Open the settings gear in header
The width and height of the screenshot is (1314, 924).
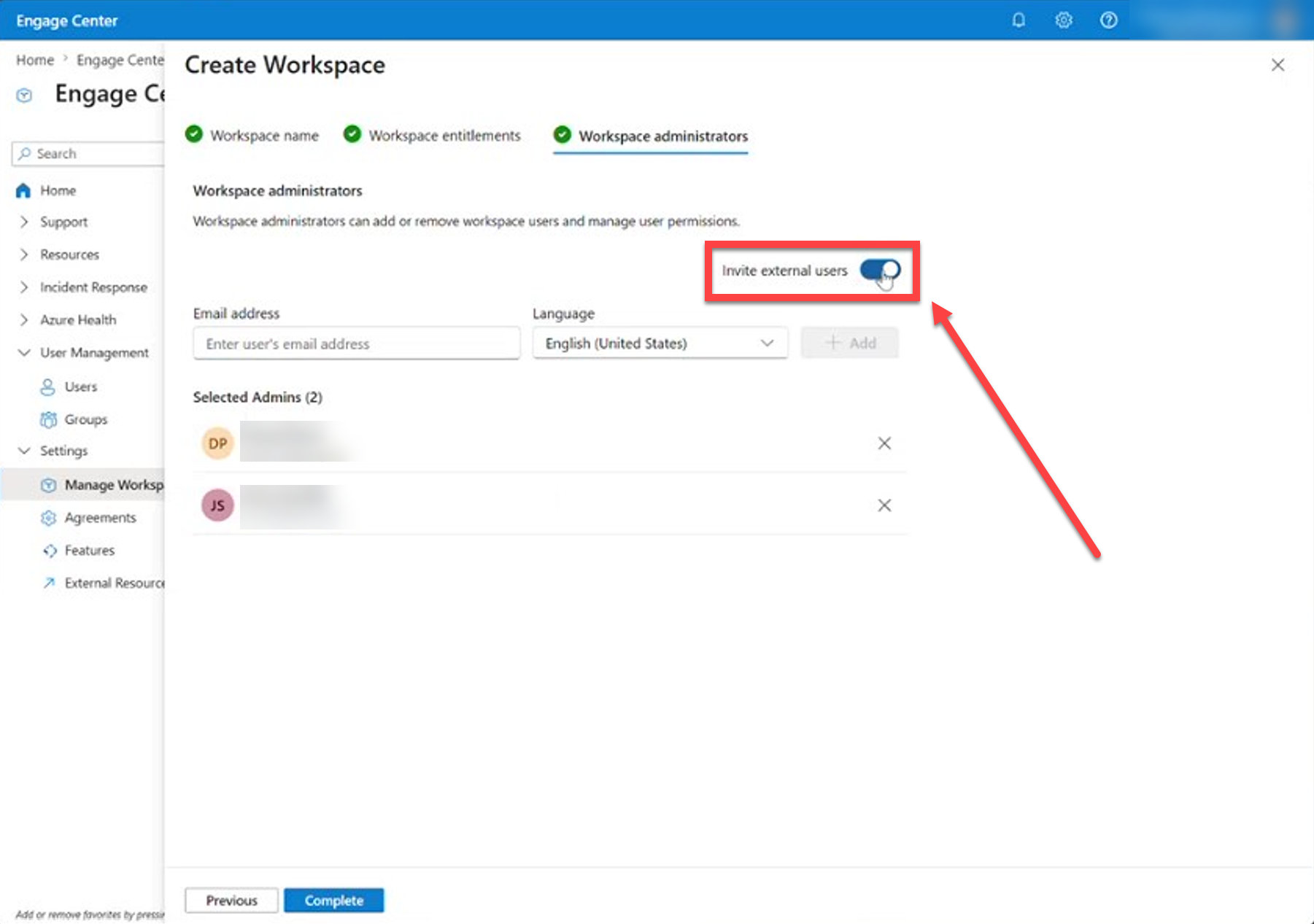1064,20
